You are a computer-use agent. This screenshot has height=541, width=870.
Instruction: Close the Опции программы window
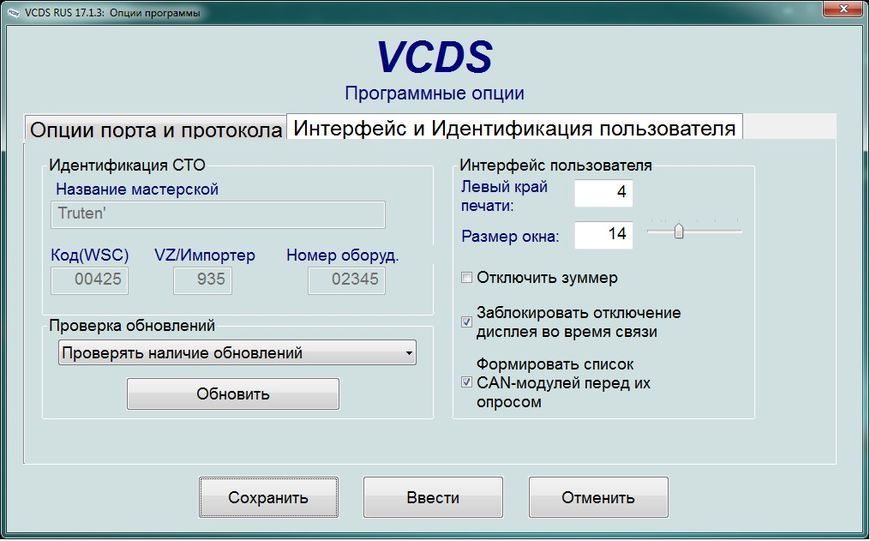pos(843,9)
